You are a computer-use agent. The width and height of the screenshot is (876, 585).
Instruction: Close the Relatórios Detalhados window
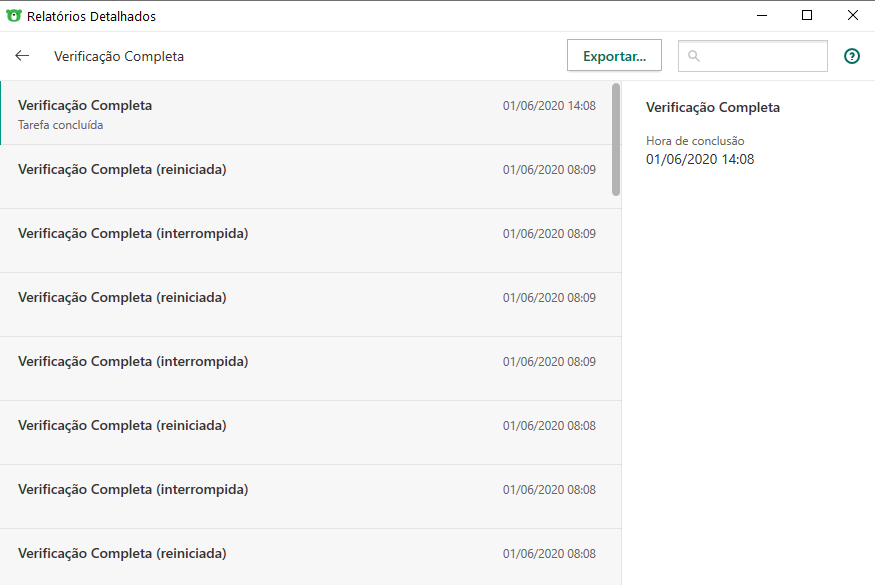tap(852, 15)
